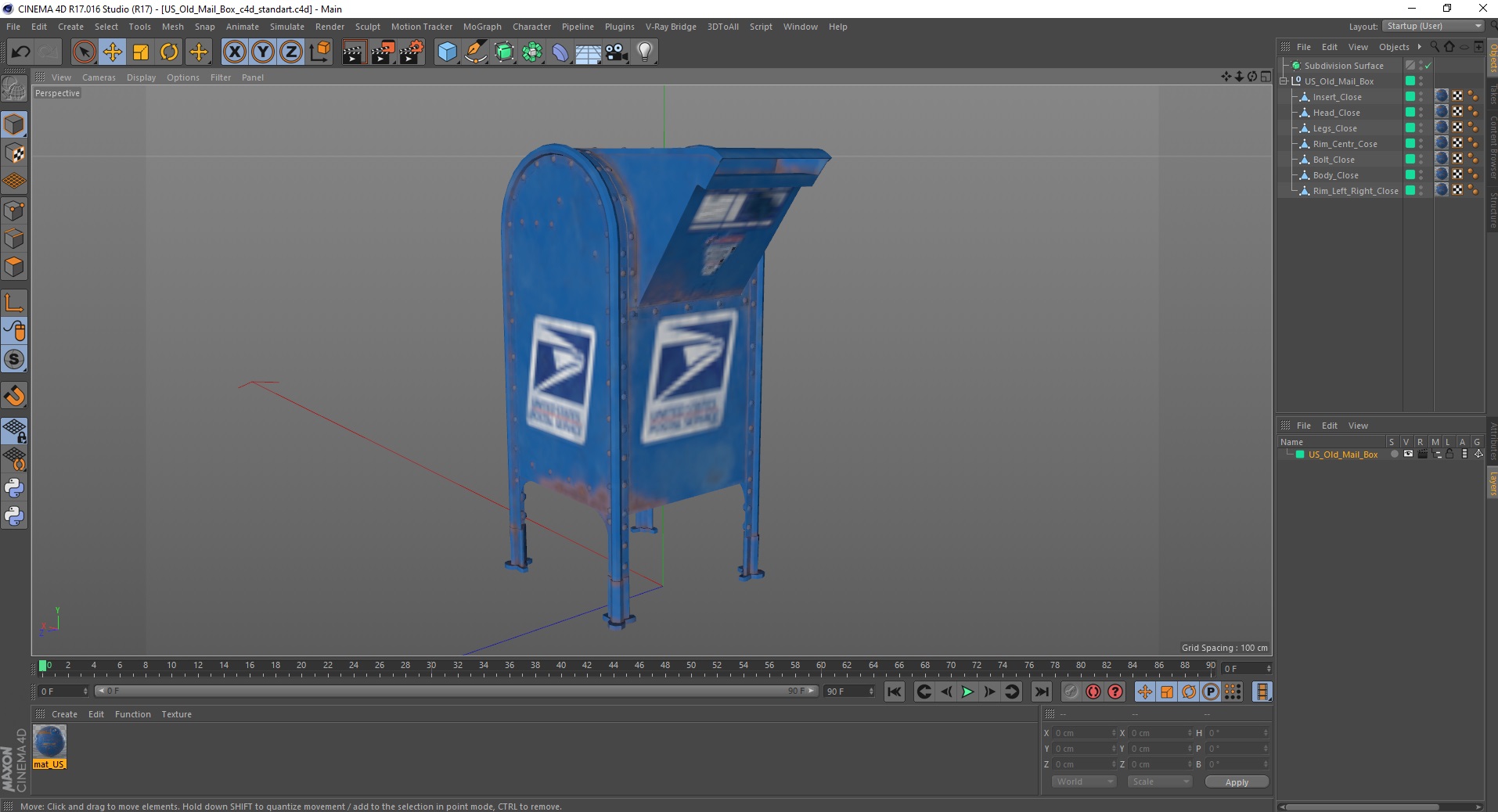Click the Spline pen tool icon

point(476,52)
